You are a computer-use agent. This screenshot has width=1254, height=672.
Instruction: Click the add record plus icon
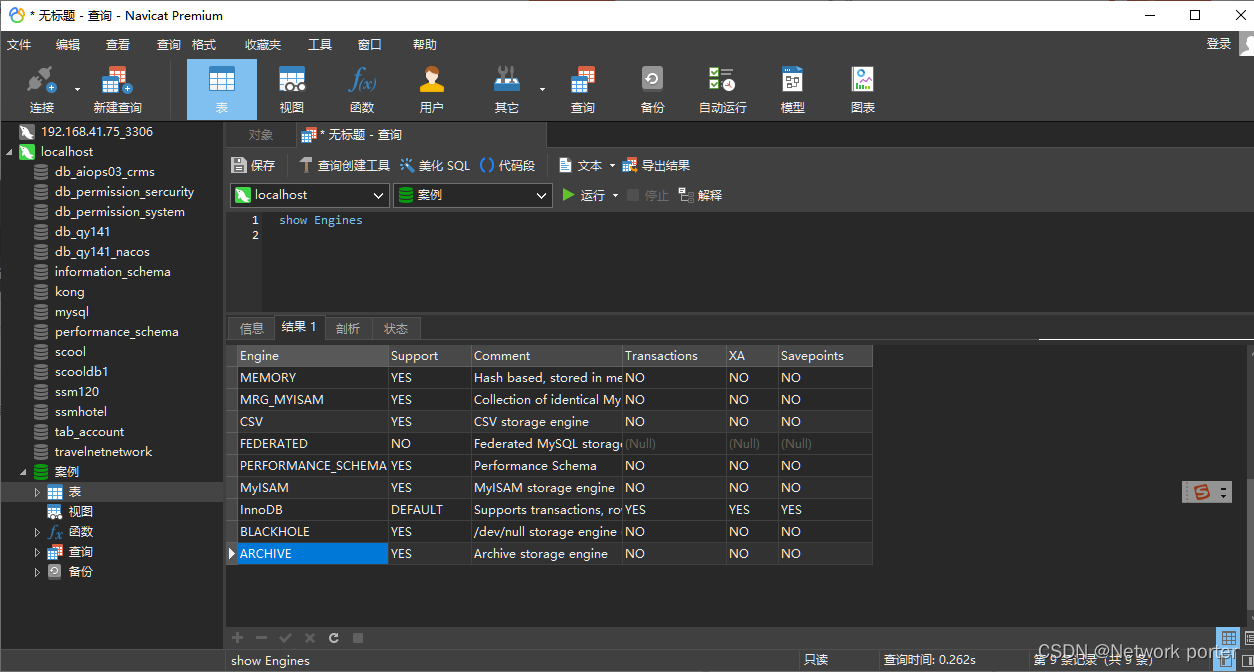(x=237, y=638)
